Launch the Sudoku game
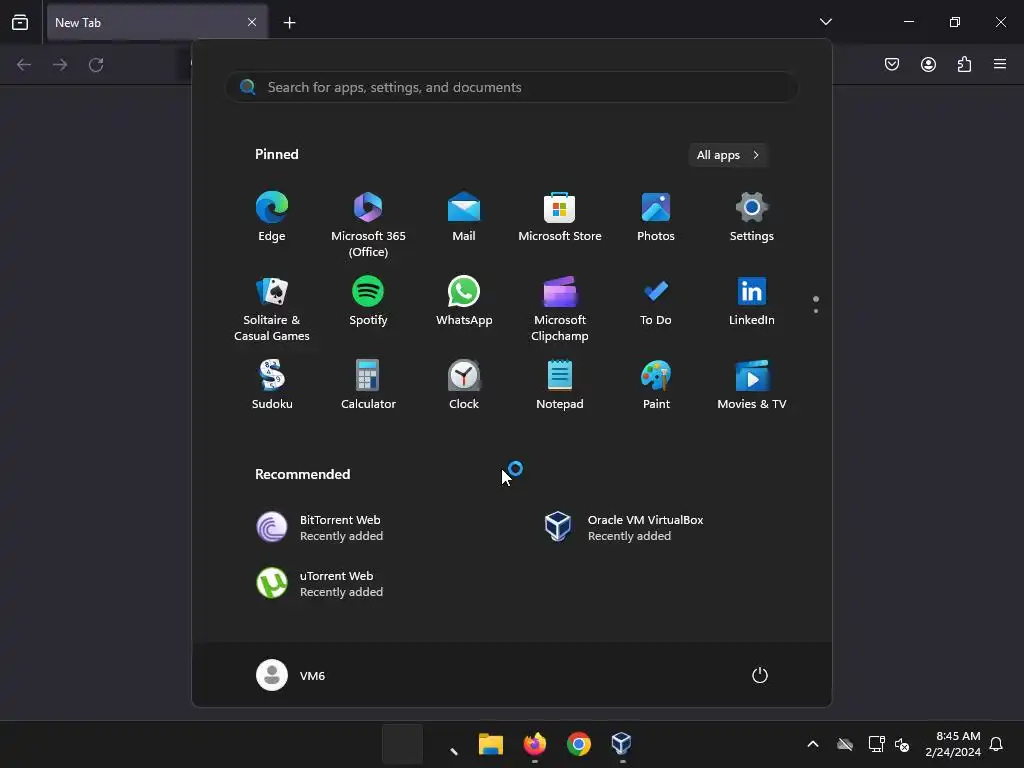Screen dimensions: 1024x768 [x=272, y=385]
